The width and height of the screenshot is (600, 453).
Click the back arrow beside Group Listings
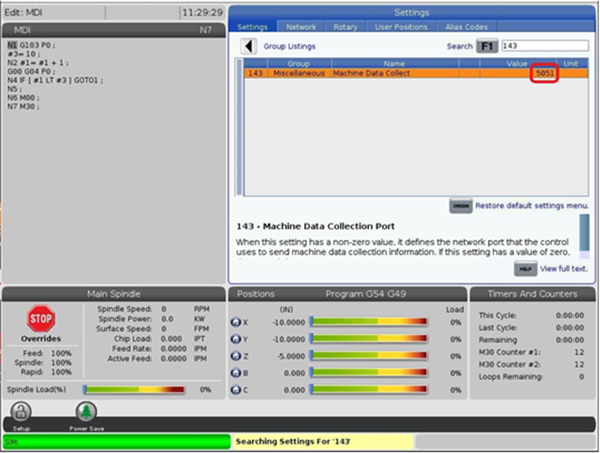coord(249,46)
